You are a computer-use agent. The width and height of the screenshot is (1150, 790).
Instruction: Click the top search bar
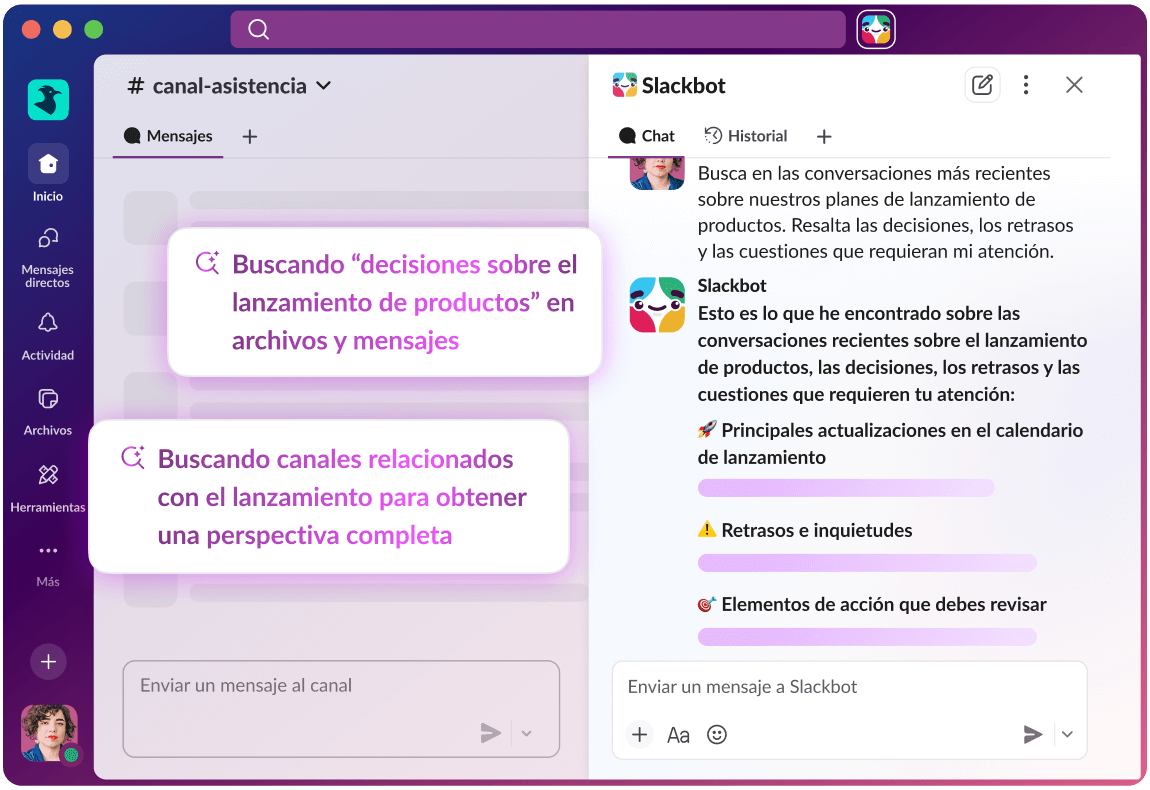pyautogui.click(x=538, y=29)
